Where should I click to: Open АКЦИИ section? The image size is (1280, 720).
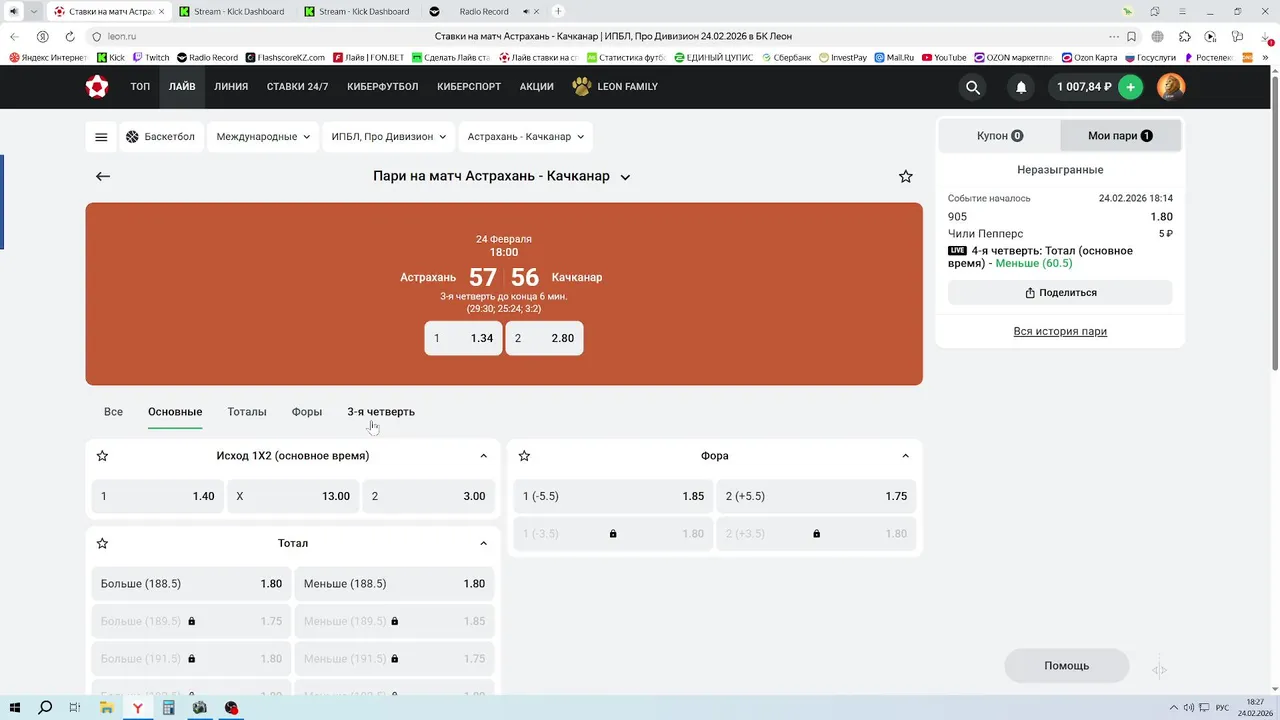tap(537, 87)
